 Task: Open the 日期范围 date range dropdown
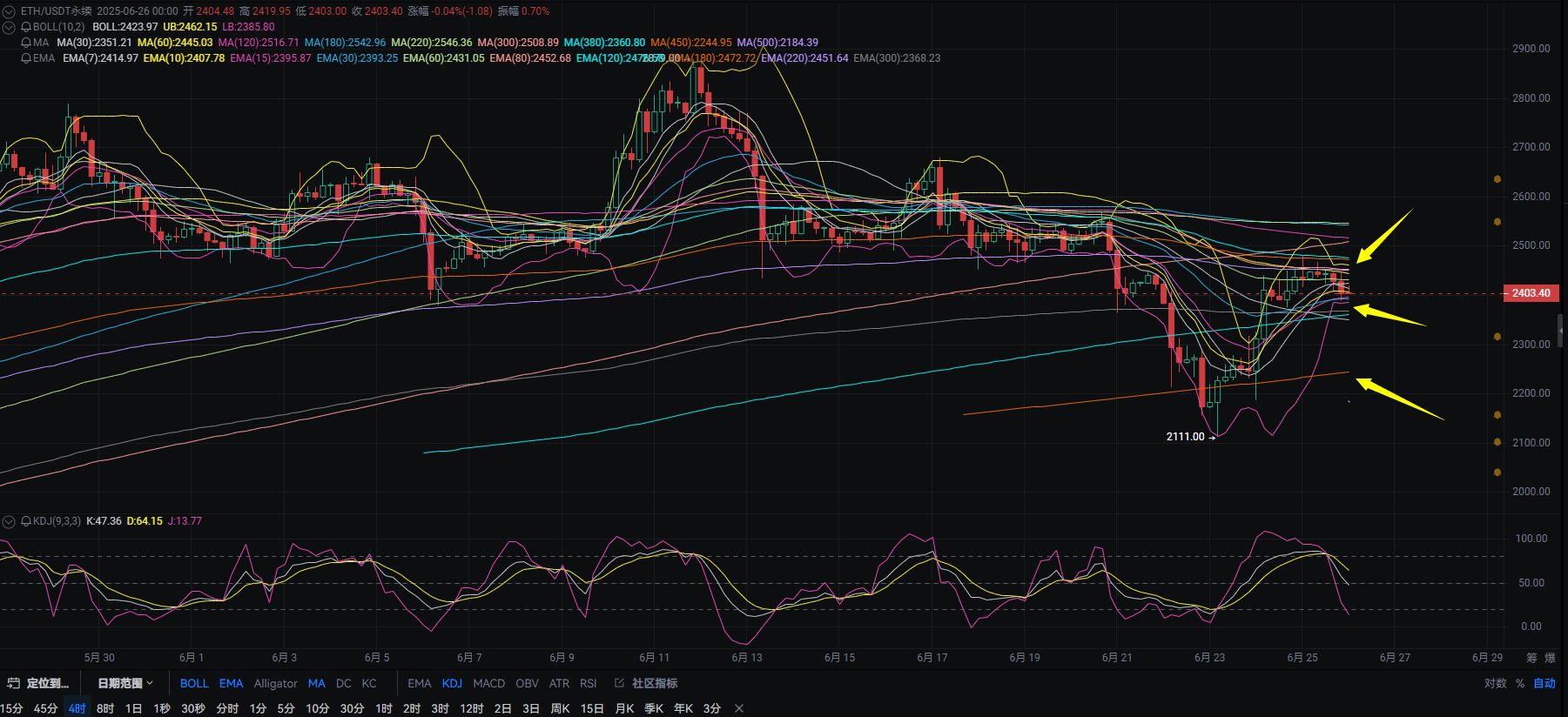(x=125, y=683)
